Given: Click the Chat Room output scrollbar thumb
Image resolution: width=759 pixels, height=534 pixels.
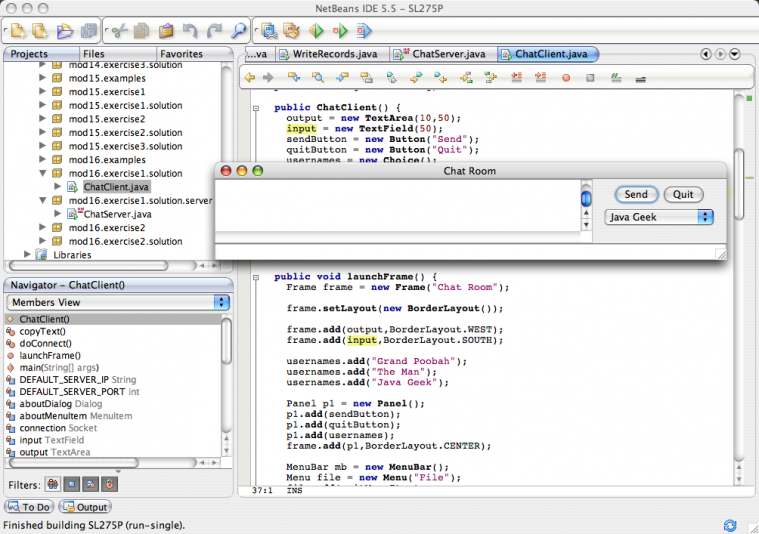Looking at the screenshot, I should [x=586, y=198].
